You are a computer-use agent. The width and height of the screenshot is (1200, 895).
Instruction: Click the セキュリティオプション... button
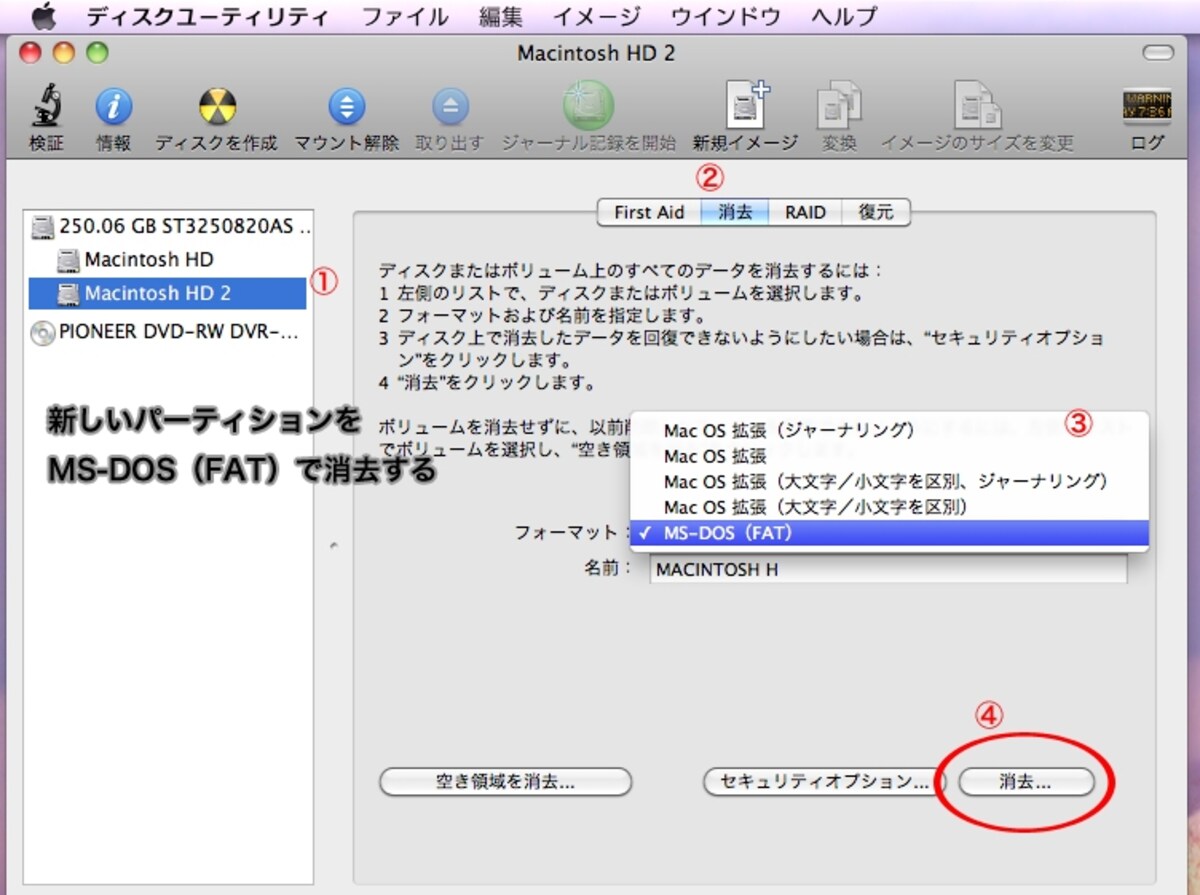(823, 782)
